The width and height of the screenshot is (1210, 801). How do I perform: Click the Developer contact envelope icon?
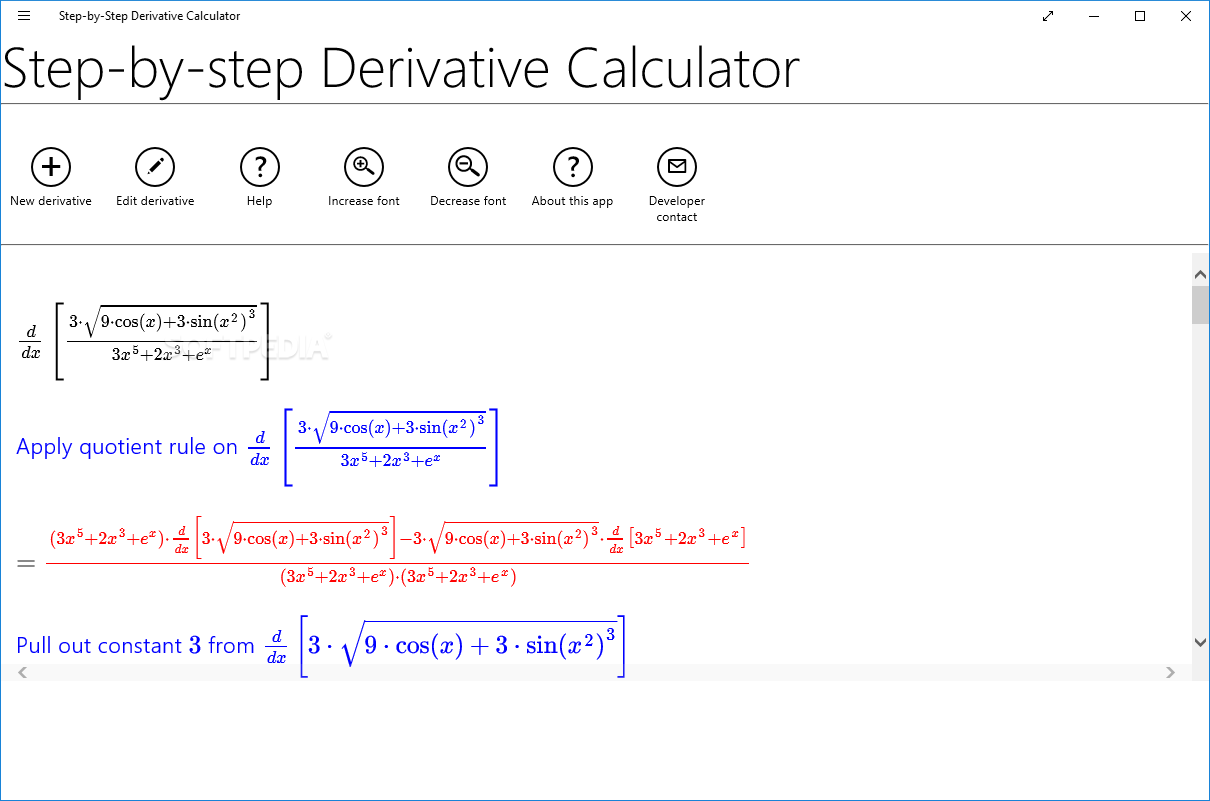677,167
